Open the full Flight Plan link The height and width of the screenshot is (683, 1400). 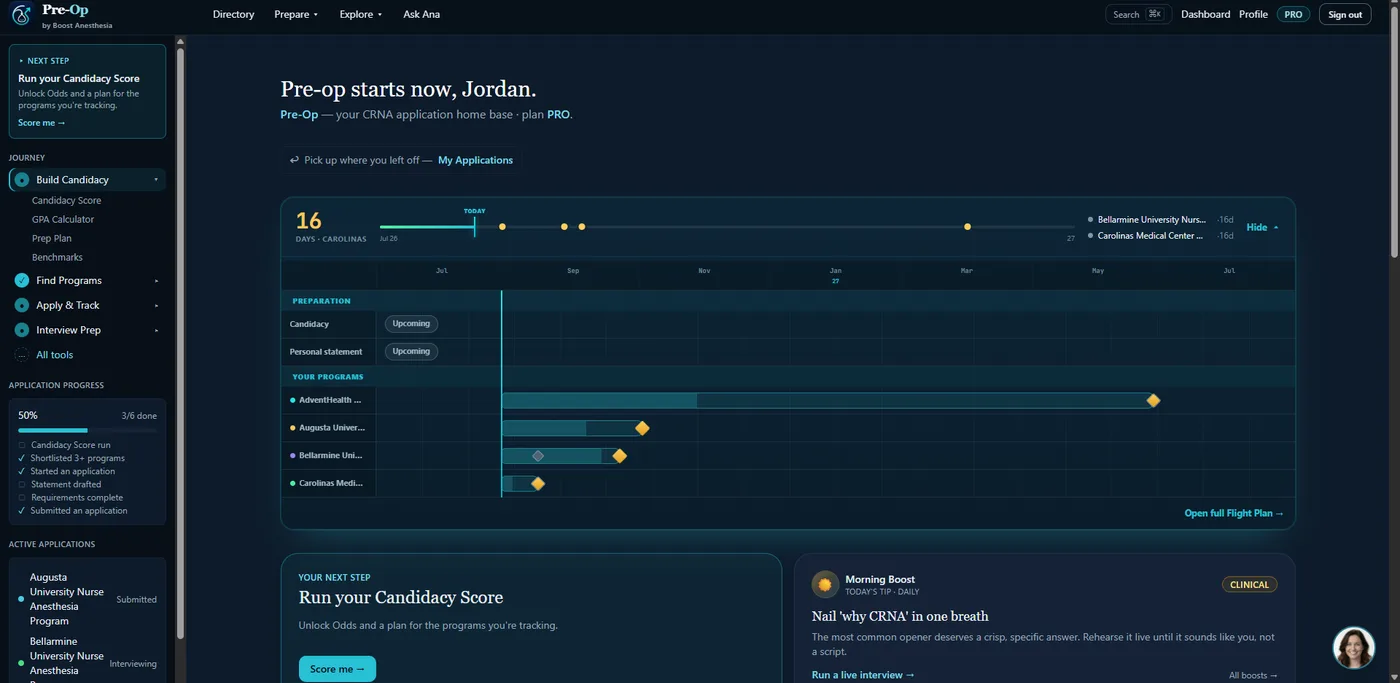pyautogui.click(x=1234, y=513)
